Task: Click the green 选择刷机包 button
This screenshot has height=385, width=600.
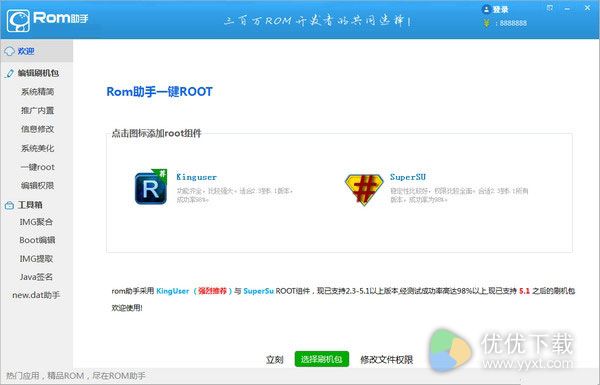Action: pos(321,359)
